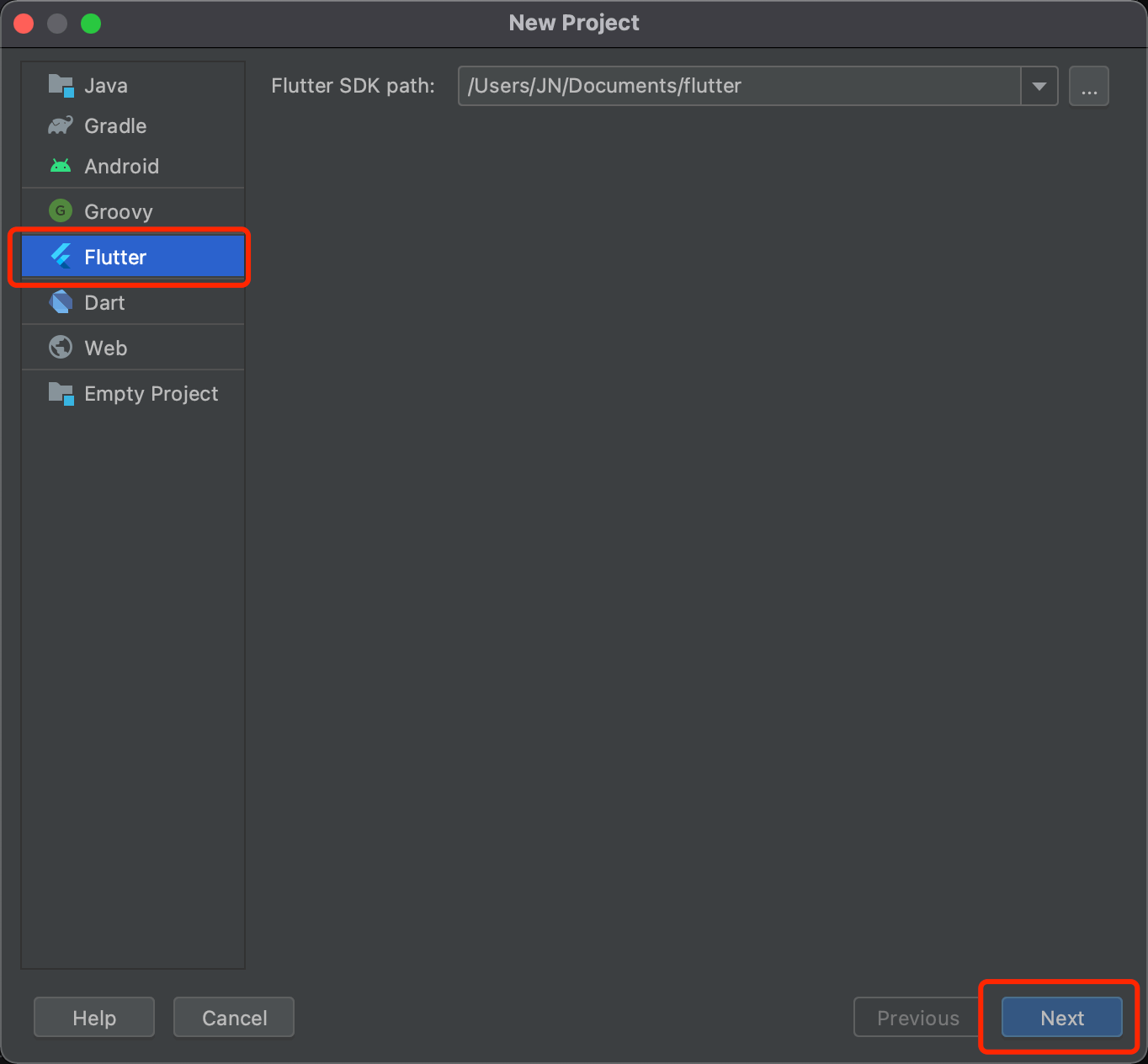
Task: Click the Java folder icon
Action: tap(61, 86)
